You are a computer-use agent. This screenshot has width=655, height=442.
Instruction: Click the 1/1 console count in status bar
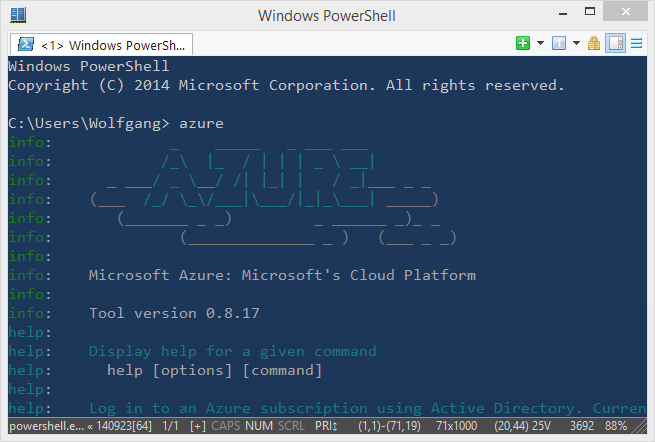click(x=170, y=426)
